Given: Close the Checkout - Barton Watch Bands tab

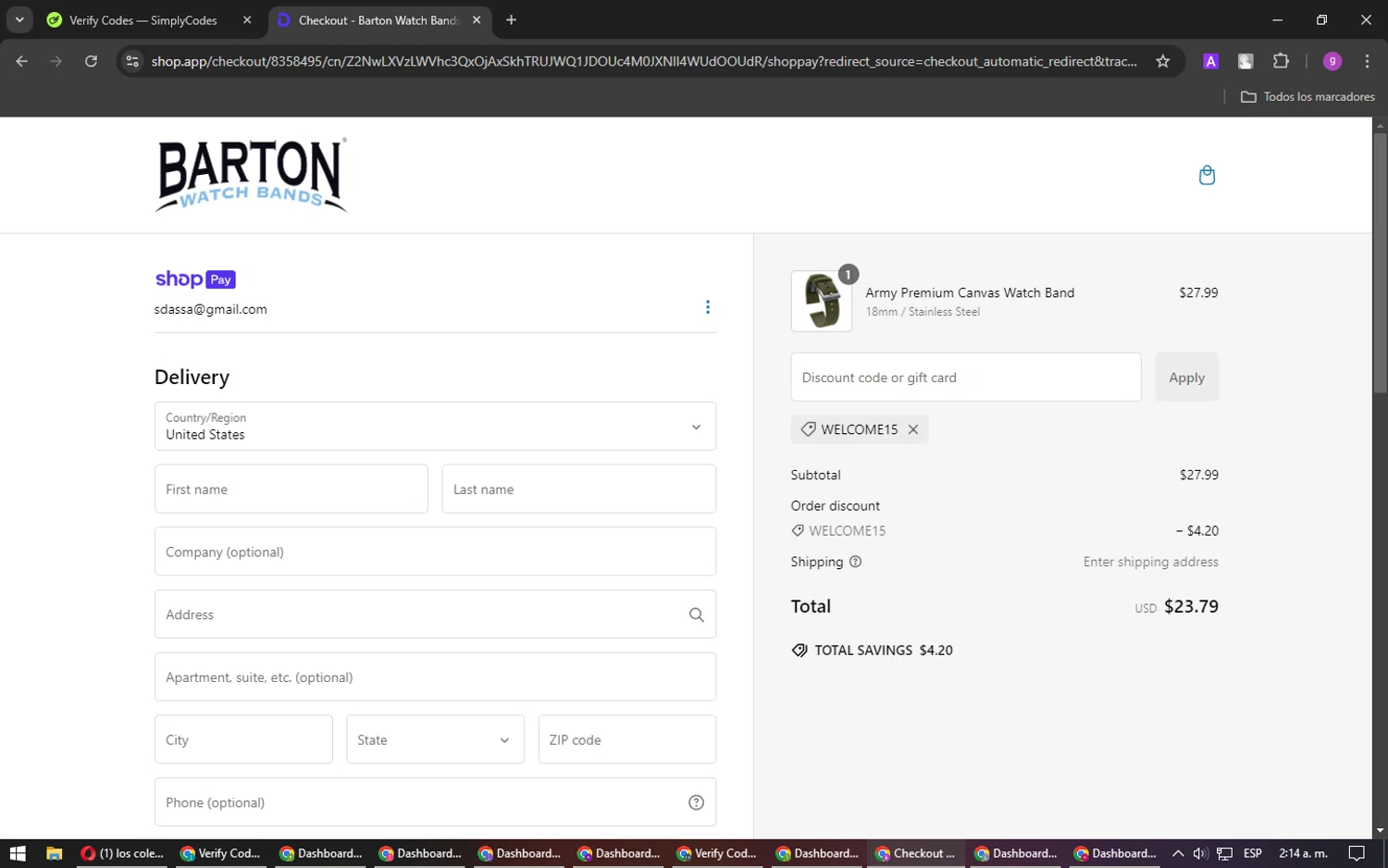Looking at the screenshot, I should tap(477, 19).
